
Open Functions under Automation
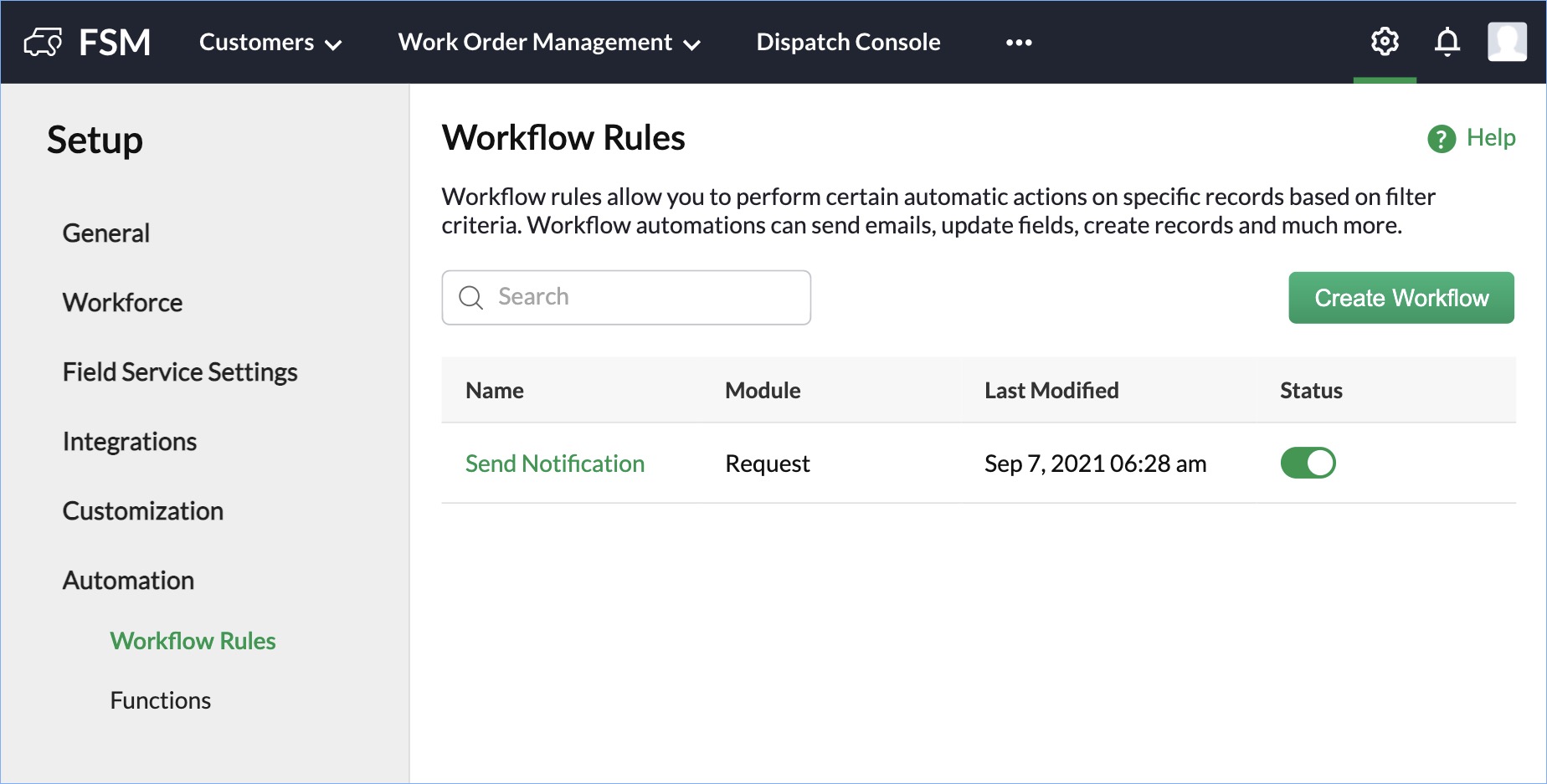coord(160,700)
